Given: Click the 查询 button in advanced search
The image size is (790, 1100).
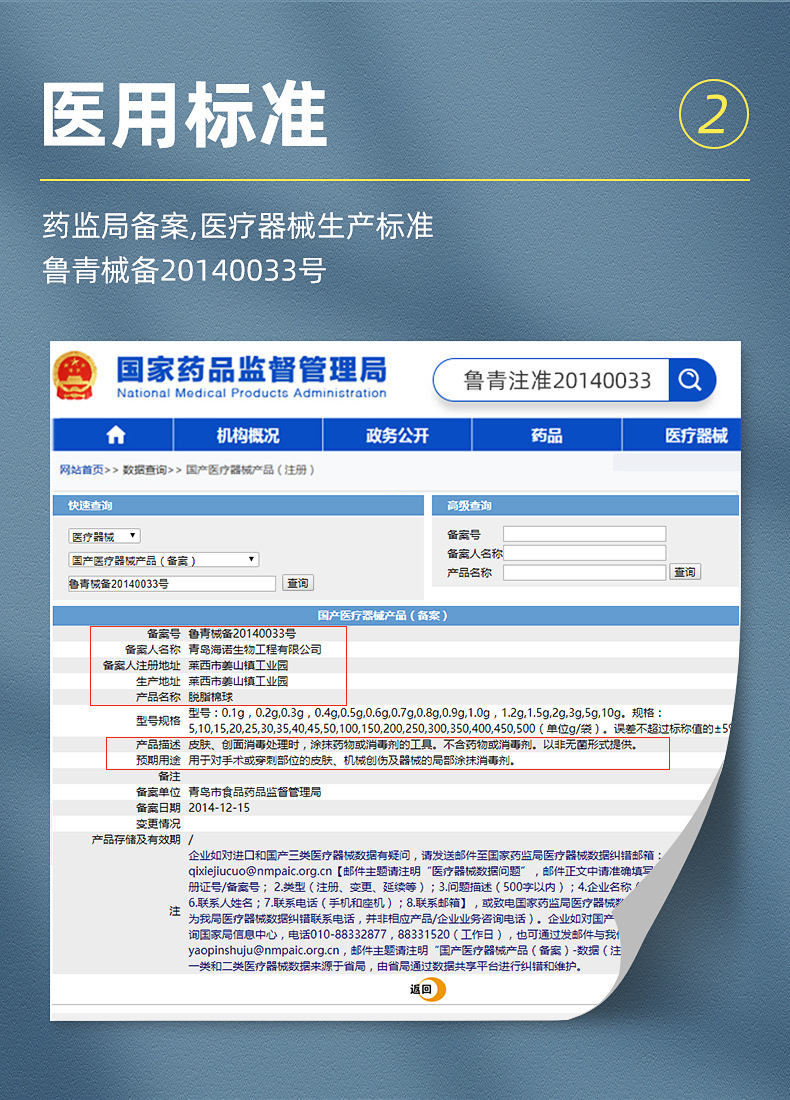Looking at the screenshot, I should tap(685, 572).
